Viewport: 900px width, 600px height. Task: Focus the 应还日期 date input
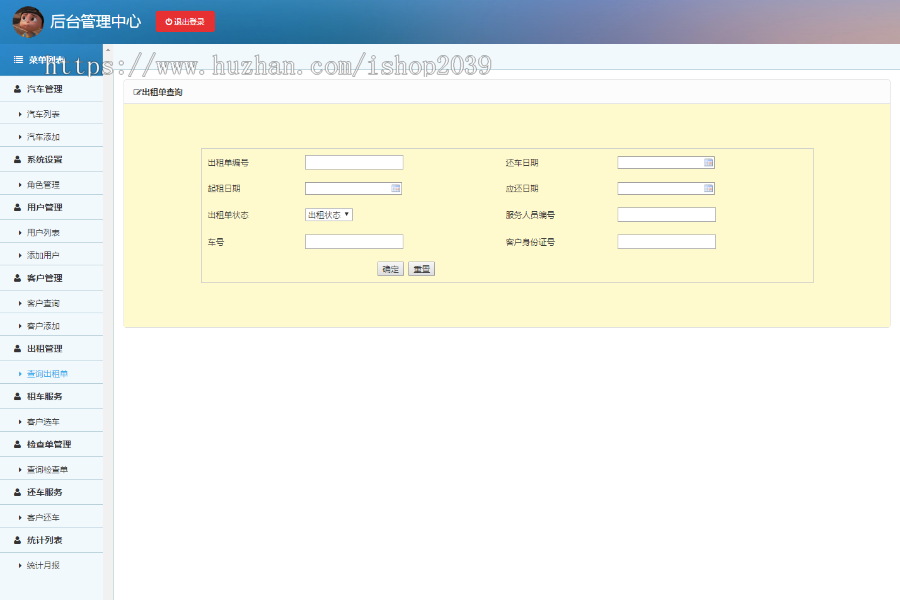coord(666,188)
